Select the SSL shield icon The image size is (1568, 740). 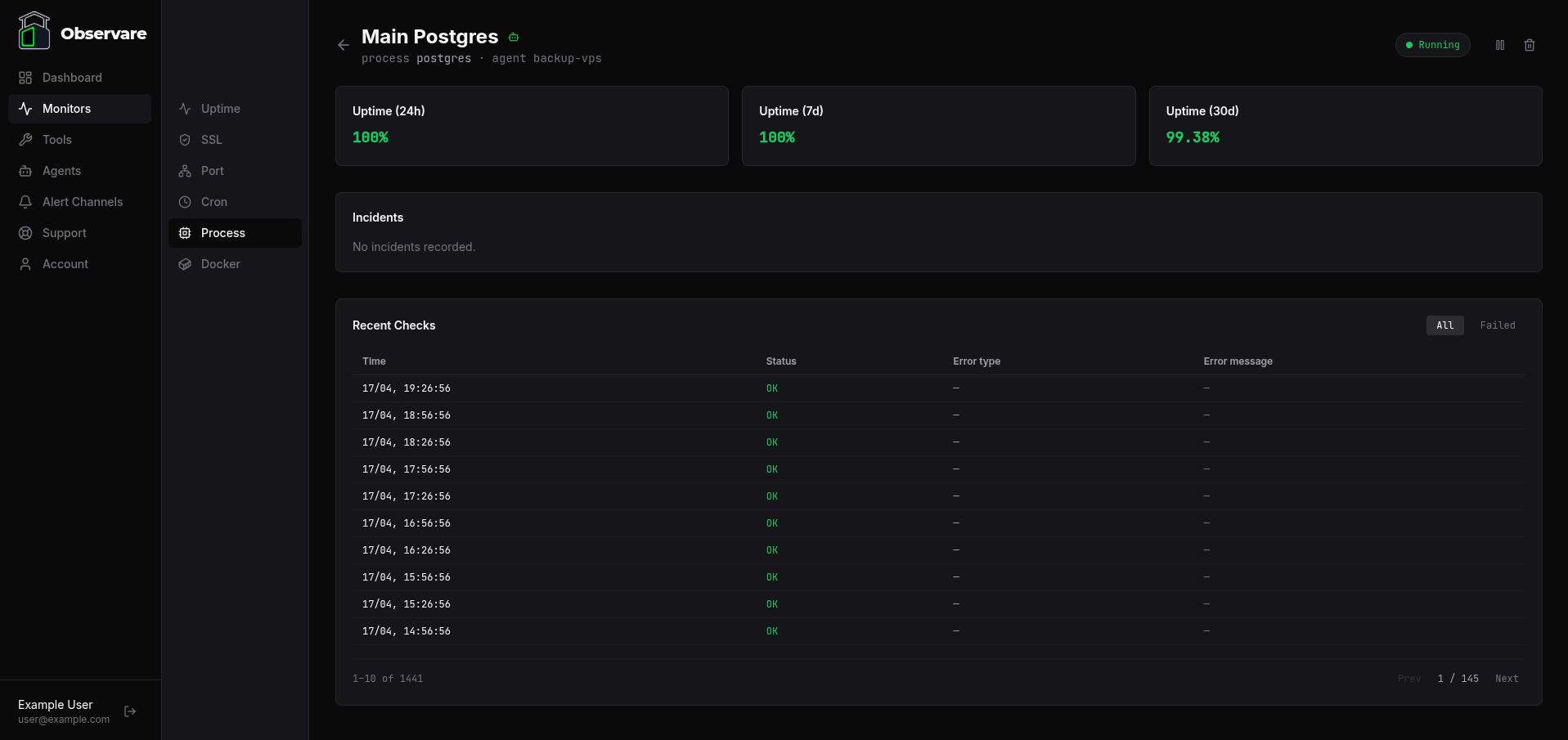pyautogui.click(x=184, y=140)
